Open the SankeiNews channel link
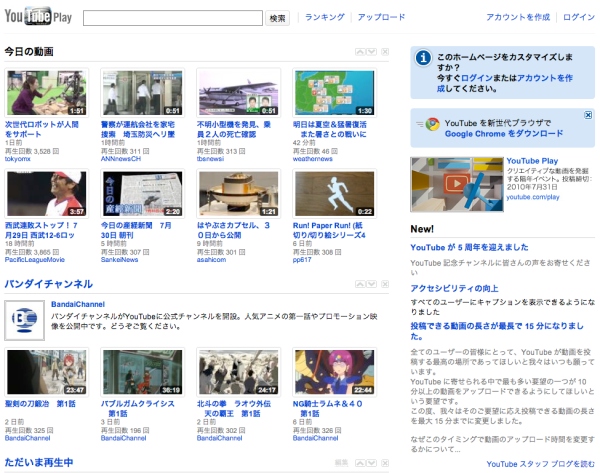This screenshot has width=600, height=473. 119,260
